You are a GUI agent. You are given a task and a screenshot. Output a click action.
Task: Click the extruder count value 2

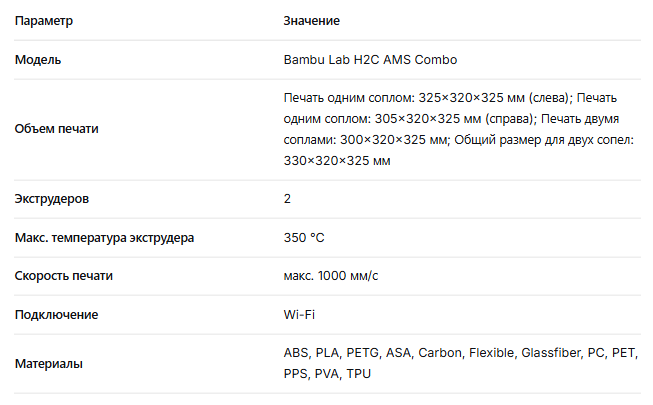pyautogui.click(x=288, y=199)
